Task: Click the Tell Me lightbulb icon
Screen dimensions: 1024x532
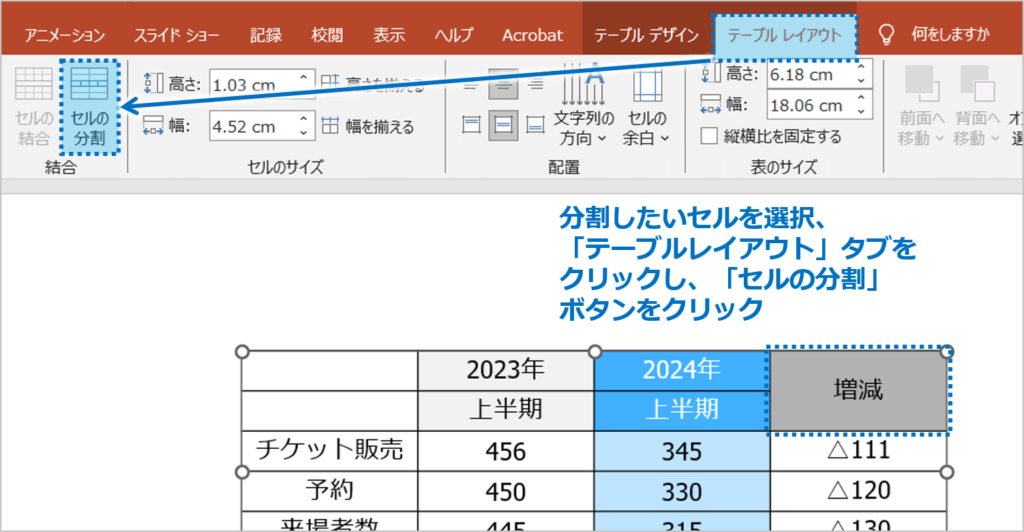Action: (886, 35)
